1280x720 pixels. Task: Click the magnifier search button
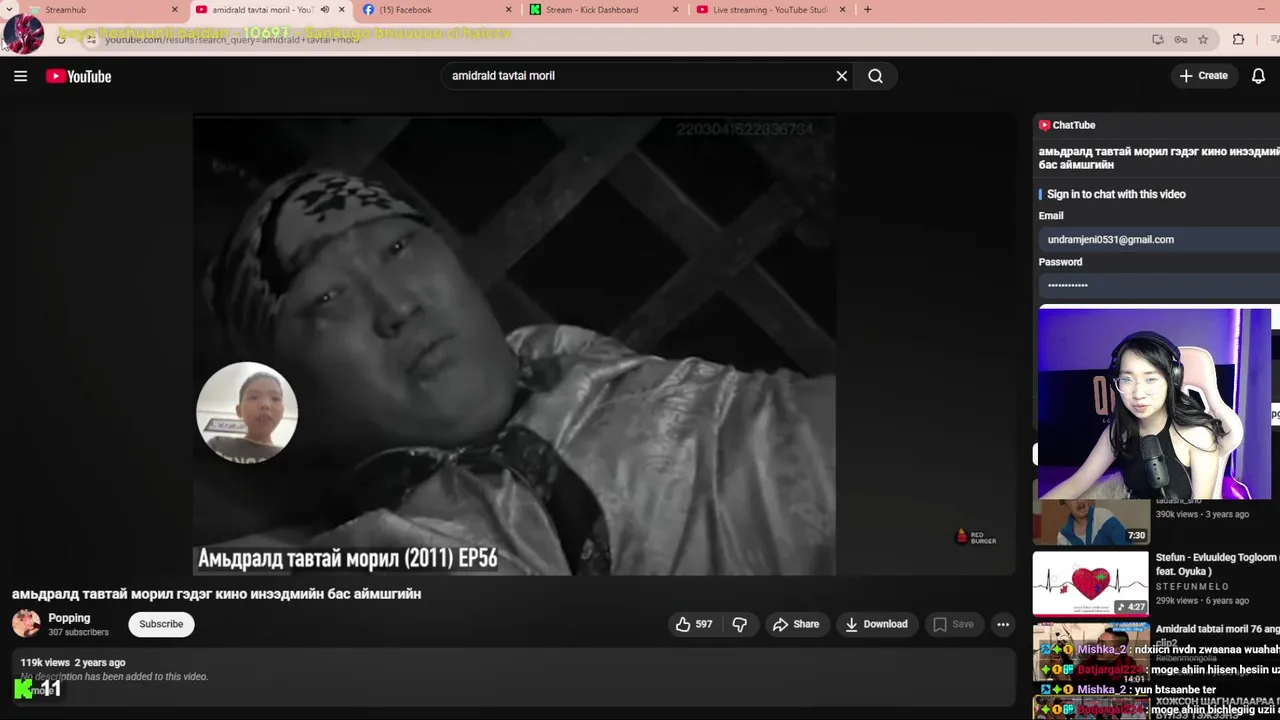(875, 76)
